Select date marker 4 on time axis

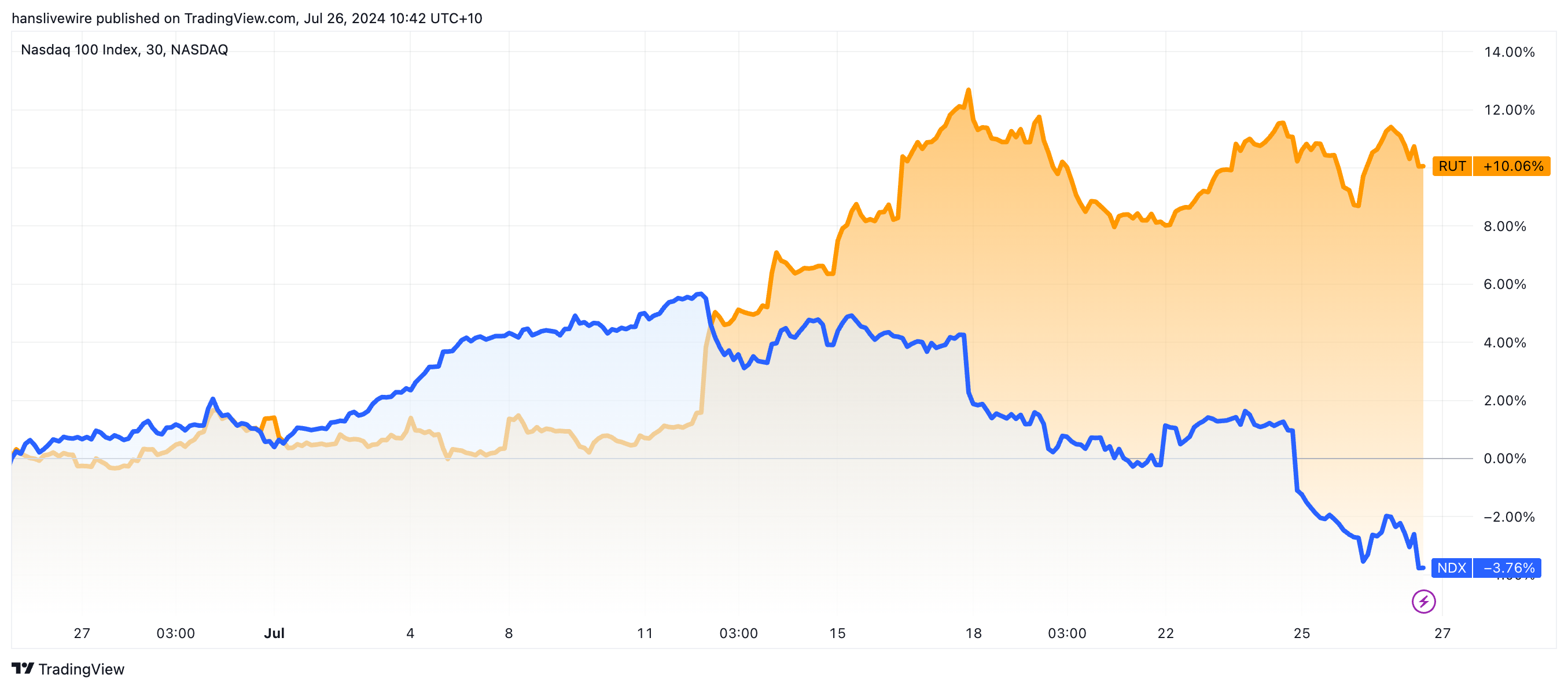coord(410,633)
